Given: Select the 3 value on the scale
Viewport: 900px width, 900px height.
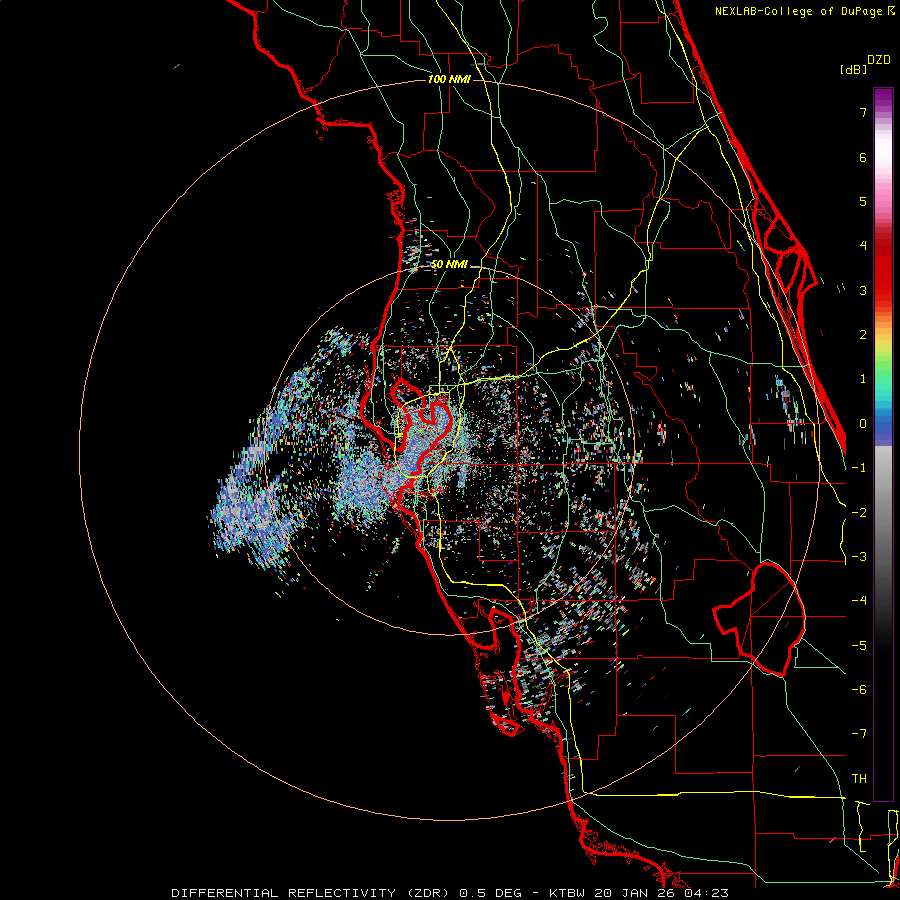Looking at the screenshot, I should (863, 290).
